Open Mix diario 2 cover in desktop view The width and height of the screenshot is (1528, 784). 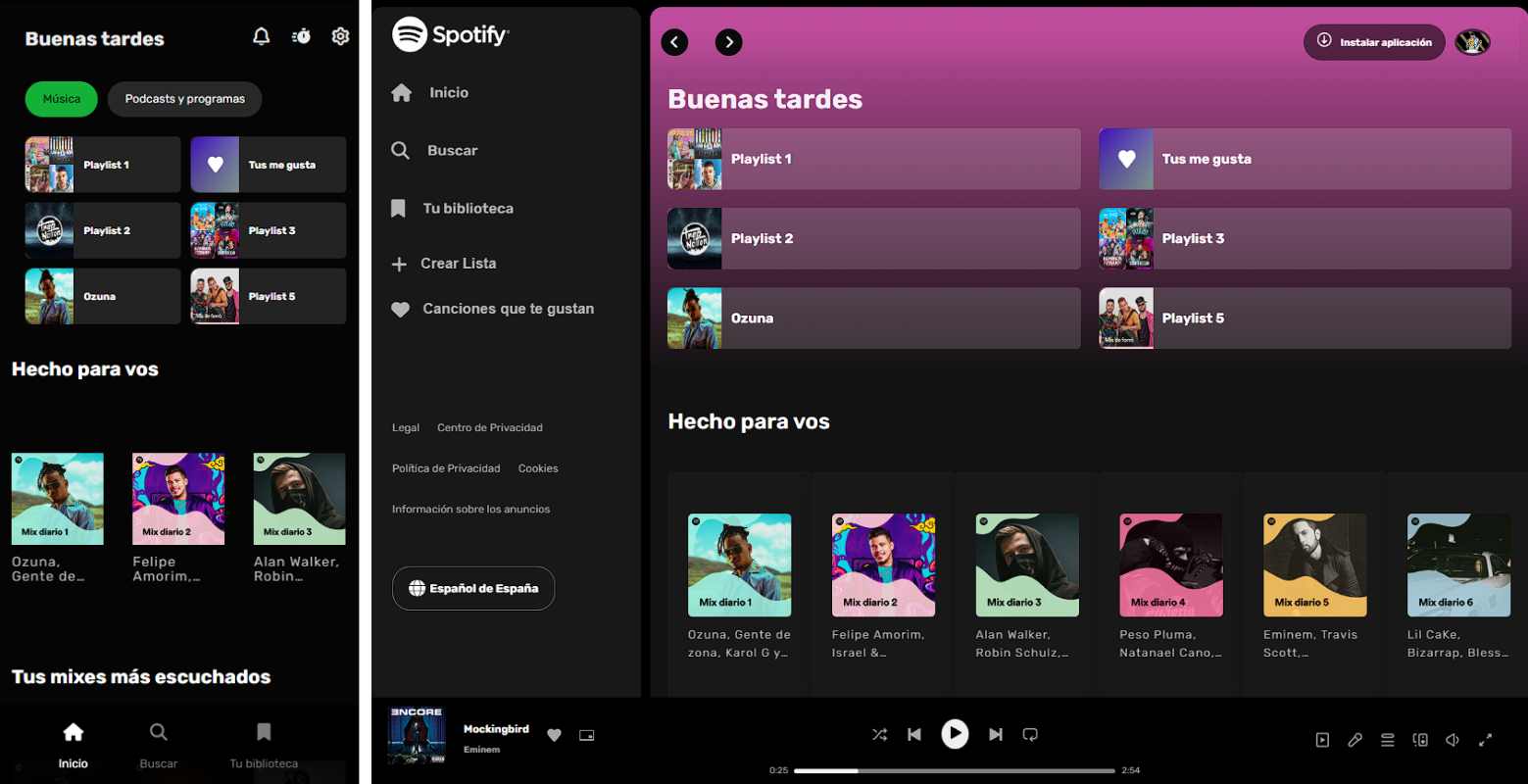pos(883,565)
